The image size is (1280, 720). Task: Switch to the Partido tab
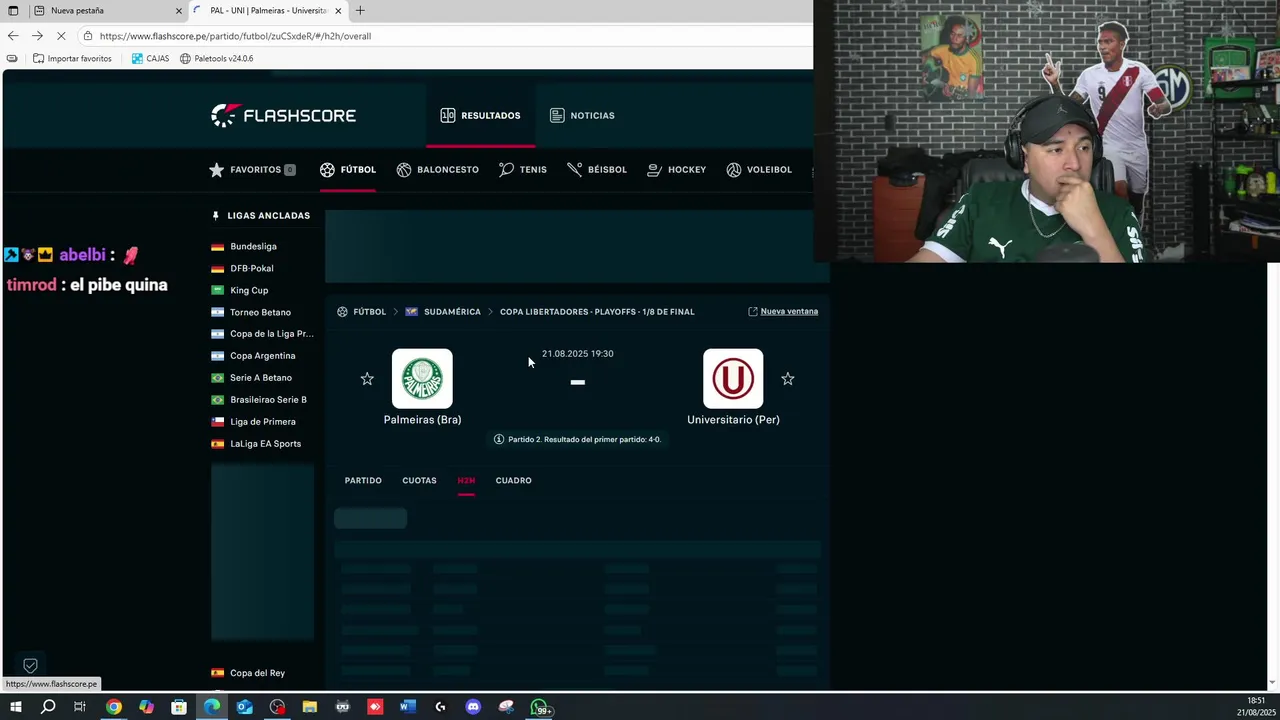(363, 481)
